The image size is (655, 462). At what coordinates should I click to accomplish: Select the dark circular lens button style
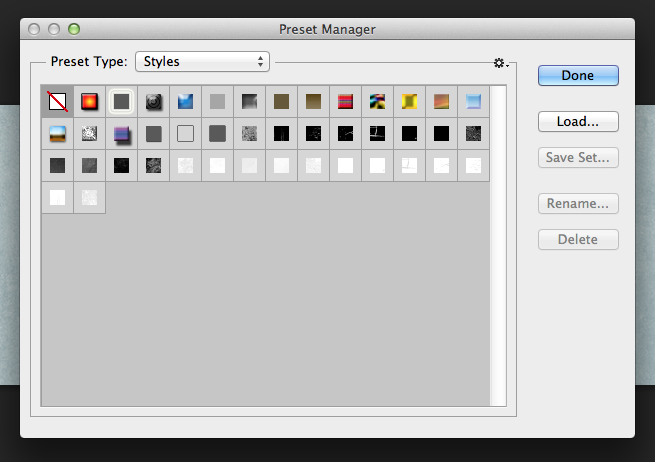point(154,102)
